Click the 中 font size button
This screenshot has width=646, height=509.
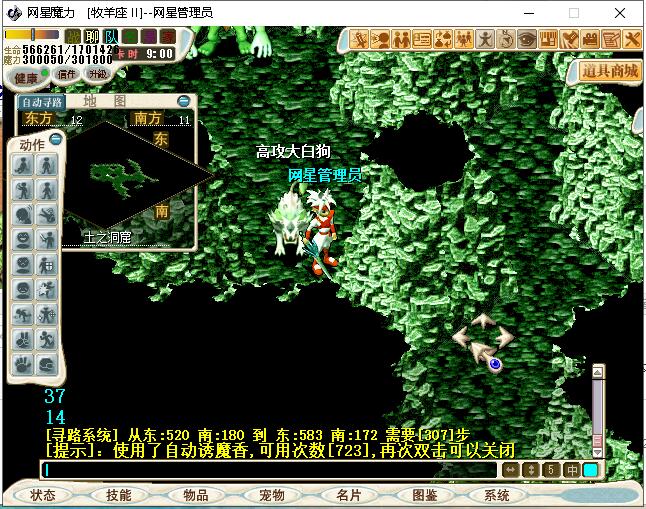[x=571, y=470]
